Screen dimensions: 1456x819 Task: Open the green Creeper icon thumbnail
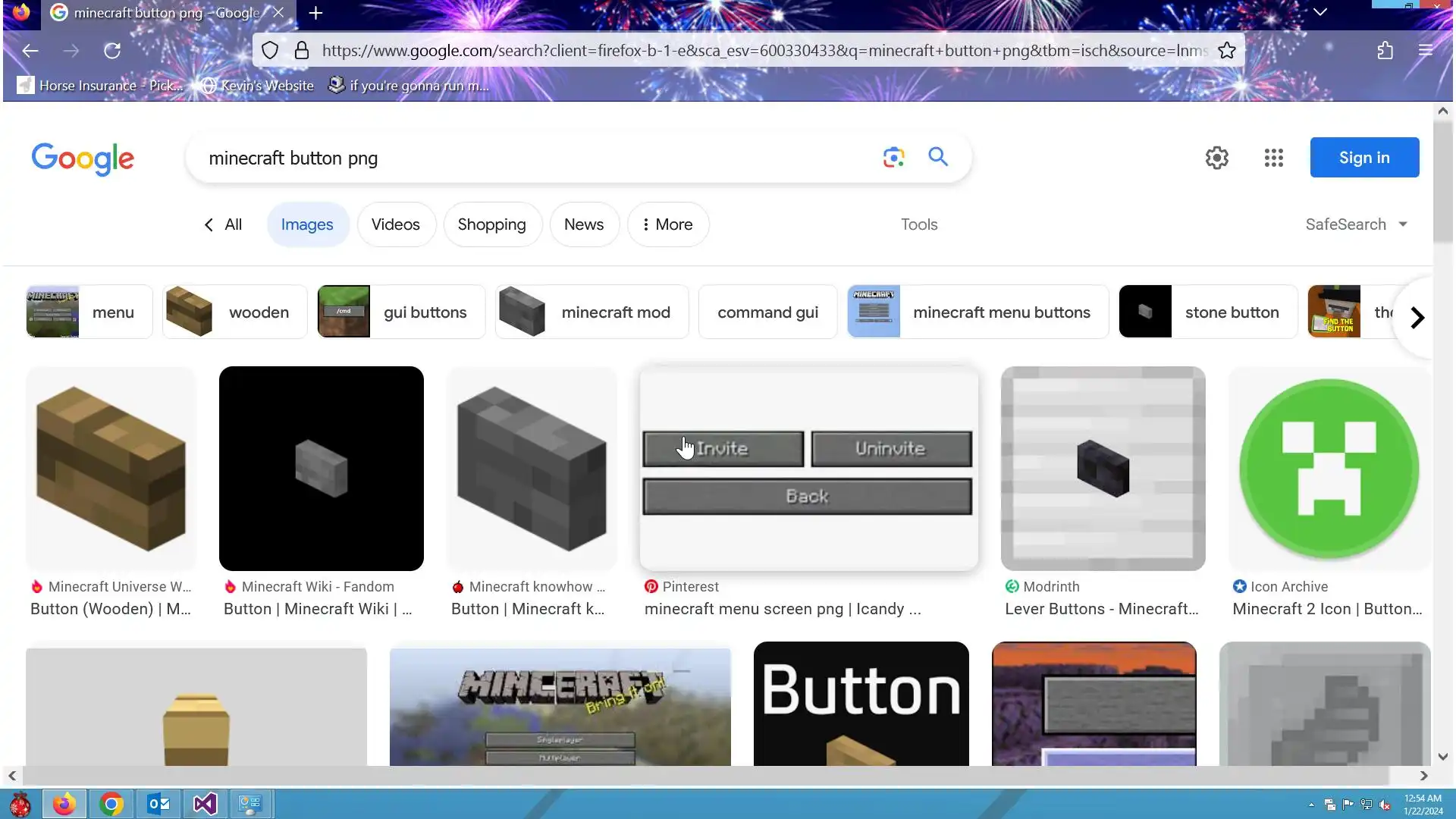click(1329, 469)
